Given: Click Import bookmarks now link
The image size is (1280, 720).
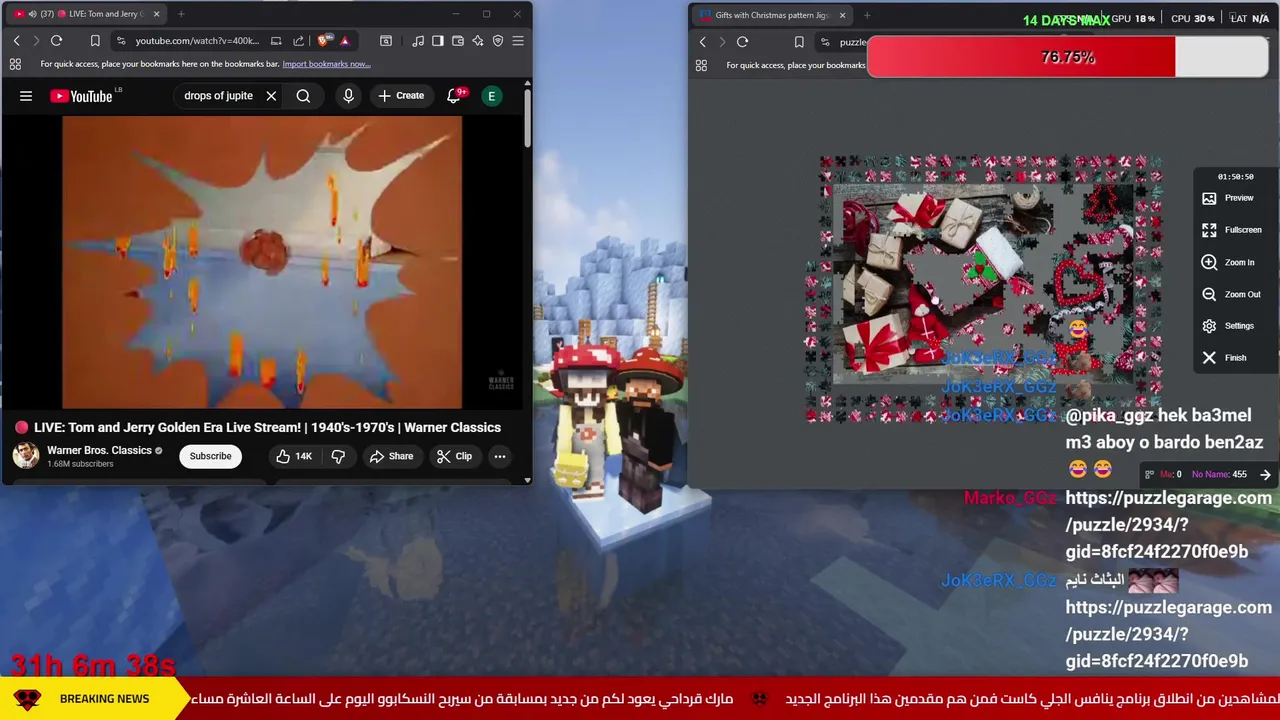Looking at the screenshot, I should 326,64.
